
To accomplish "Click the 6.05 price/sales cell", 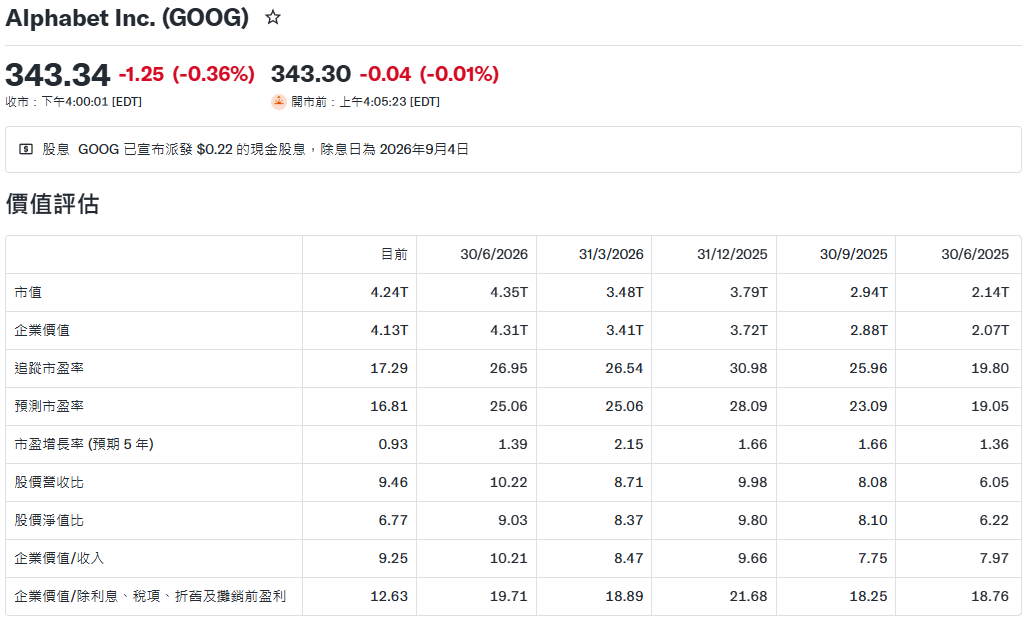I will (994, 482).
